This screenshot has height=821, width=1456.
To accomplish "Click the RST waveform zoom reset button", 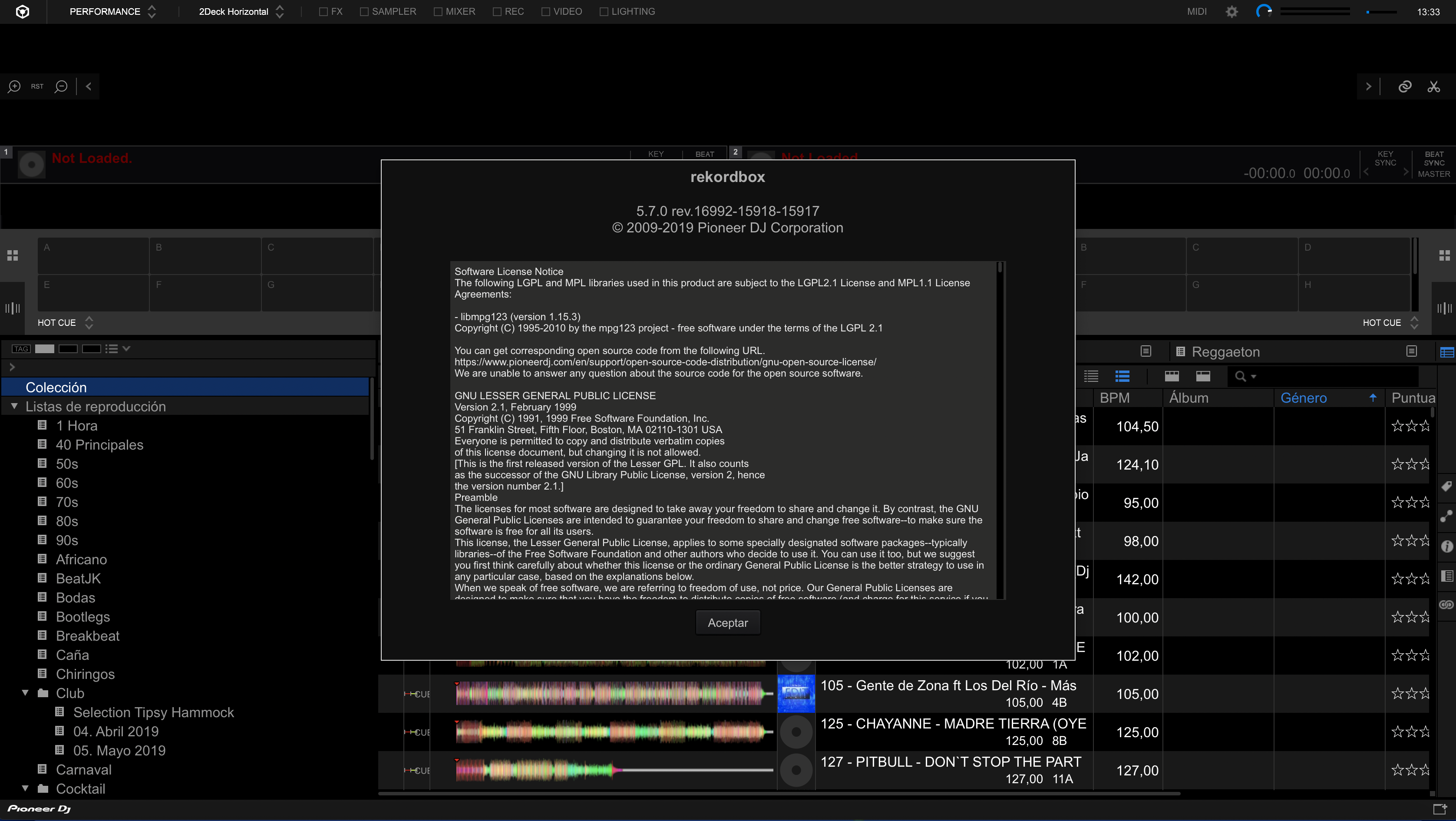I will point(37,86).
